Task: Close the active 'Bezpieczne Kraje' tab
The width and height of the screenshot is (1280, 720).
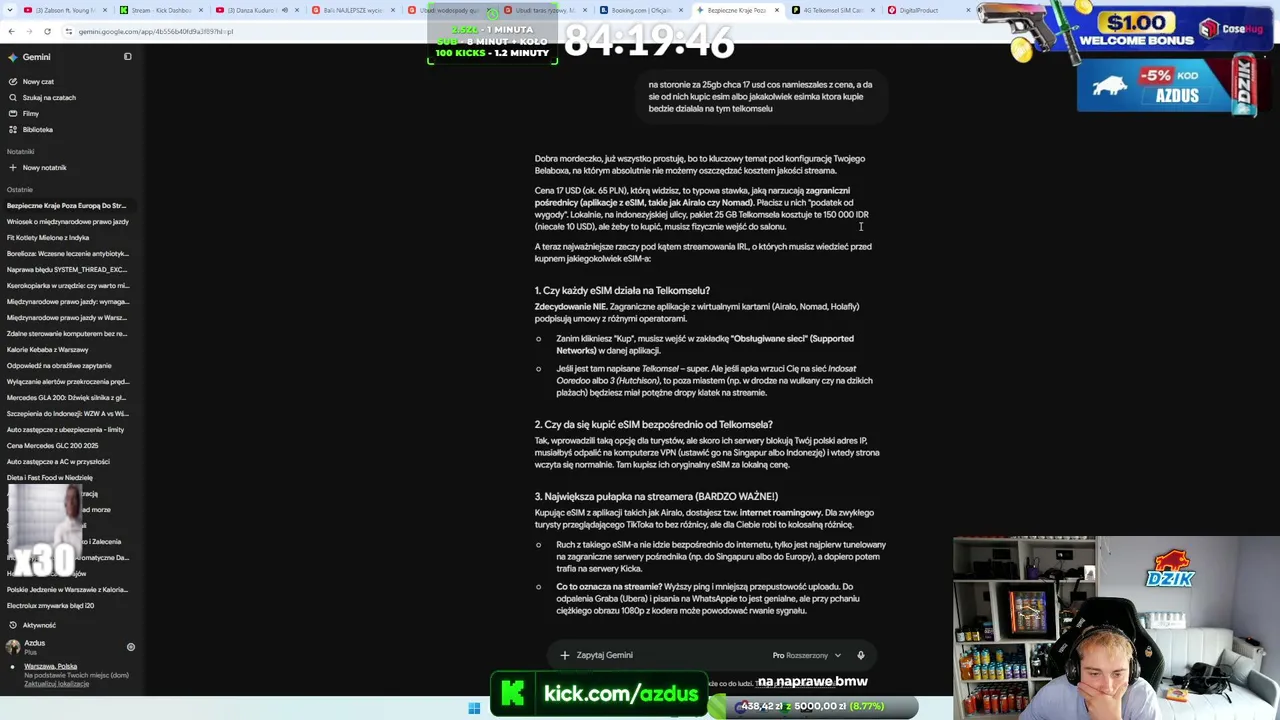Action: (775, 10)
